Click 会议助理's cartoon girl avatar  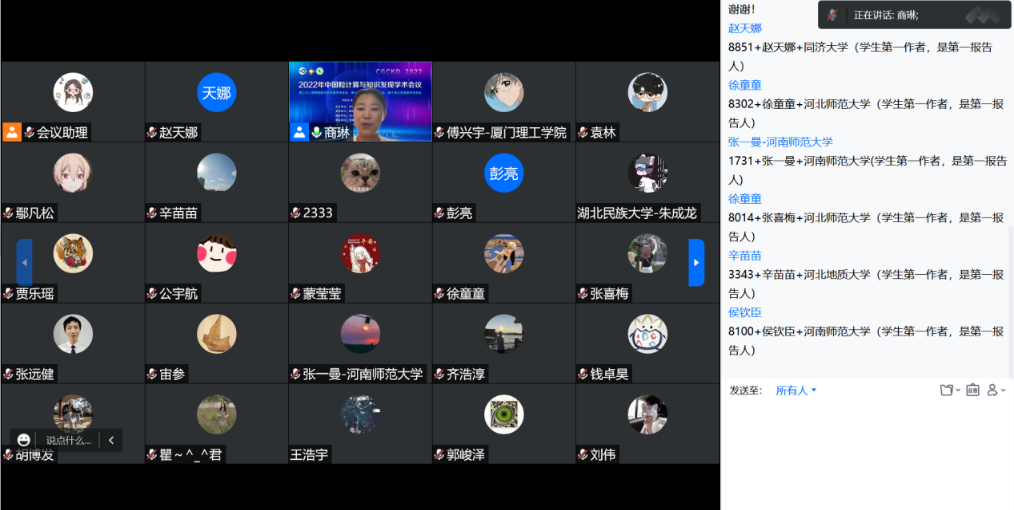[73, 92]
